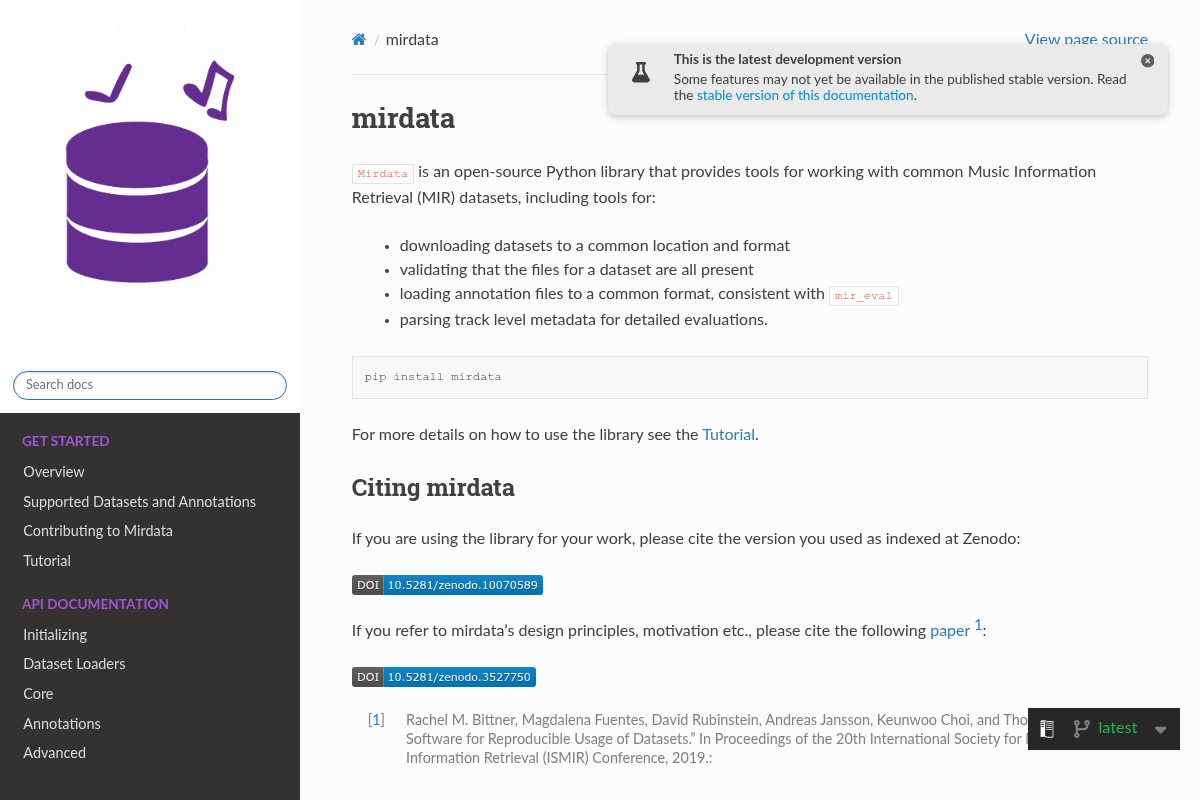This screenshot has width=1200, height=800.
Task: Click the version branch icon
Action: [x=1081, y=729]
